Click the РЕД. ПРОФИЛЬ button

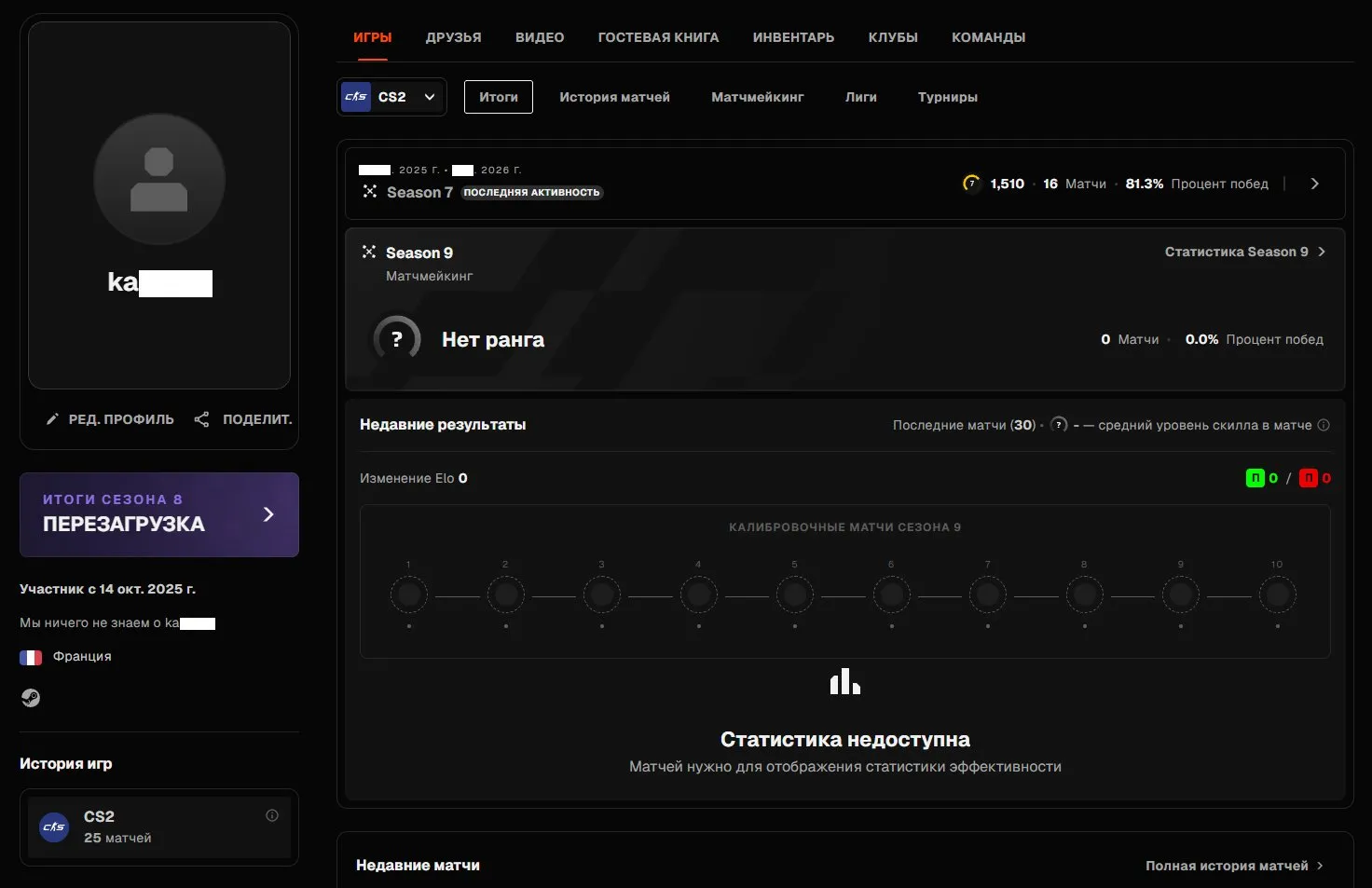click(x=110, y=419)
